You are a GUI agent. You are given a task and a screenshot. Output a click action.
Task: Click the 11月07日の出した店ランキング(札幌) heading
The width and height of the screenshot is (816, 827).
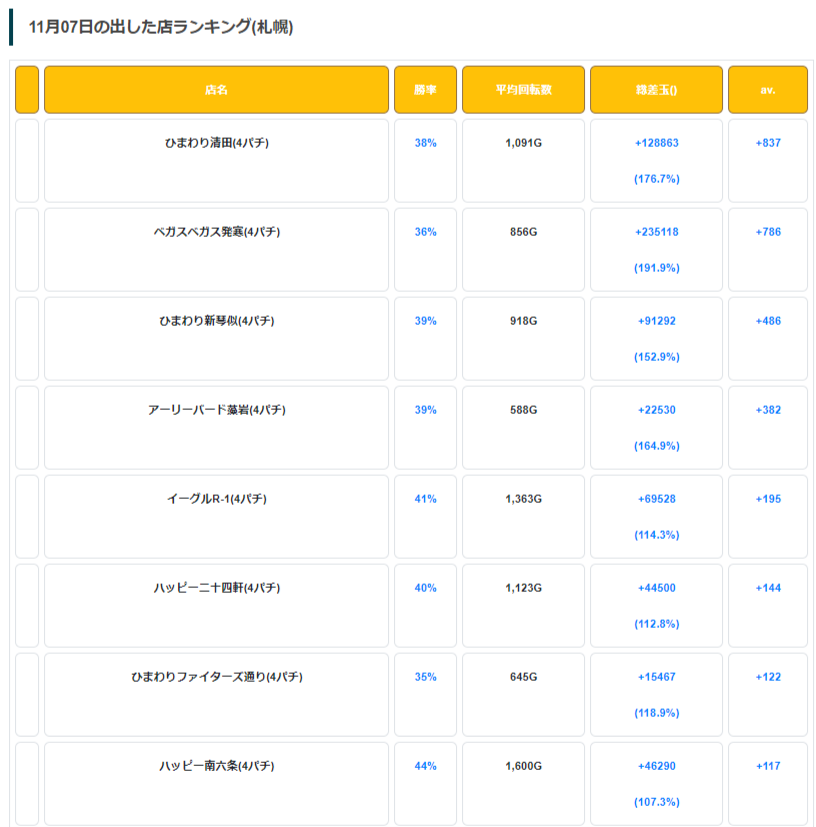click(161, 26)
